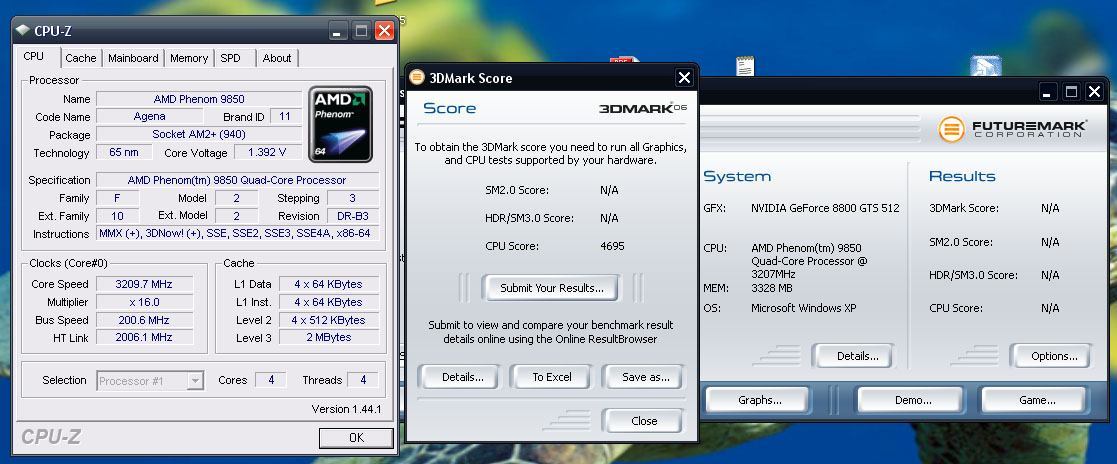Image resolution: width=1117 pixels, height=464 pixels.
Task: Click the Version 1.44.1 text in CPU-Z
Action: coord(346,409)
